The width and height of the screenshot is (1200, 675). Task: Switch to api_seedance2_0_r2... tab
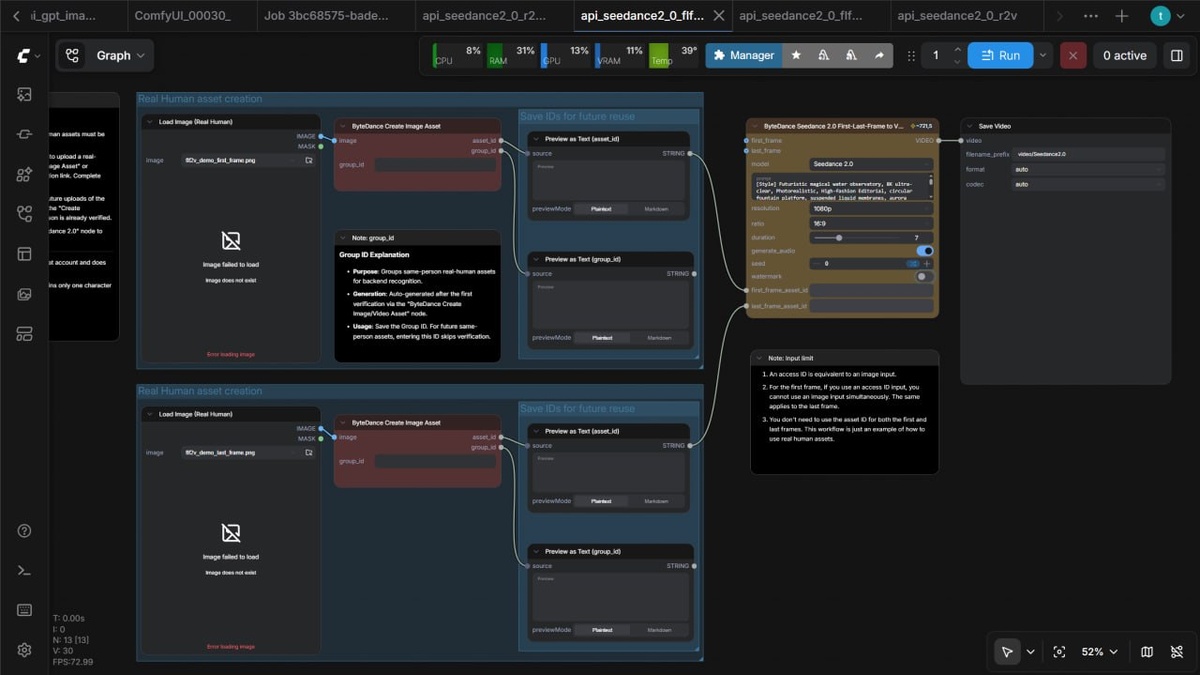point(484,16)
